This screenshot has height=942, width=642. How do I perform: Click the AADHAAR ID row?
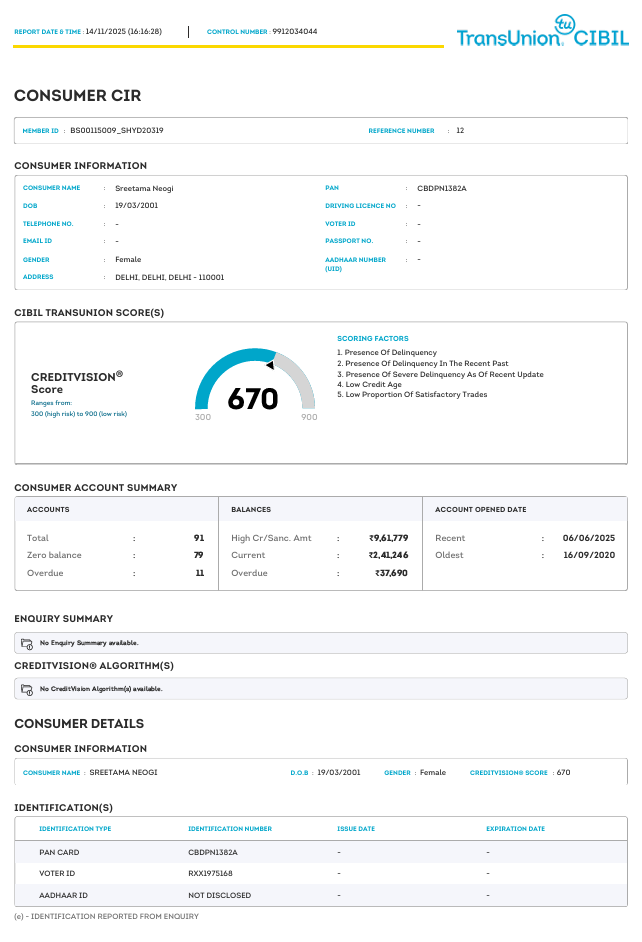pyautogui.click(x=321, y=895)
